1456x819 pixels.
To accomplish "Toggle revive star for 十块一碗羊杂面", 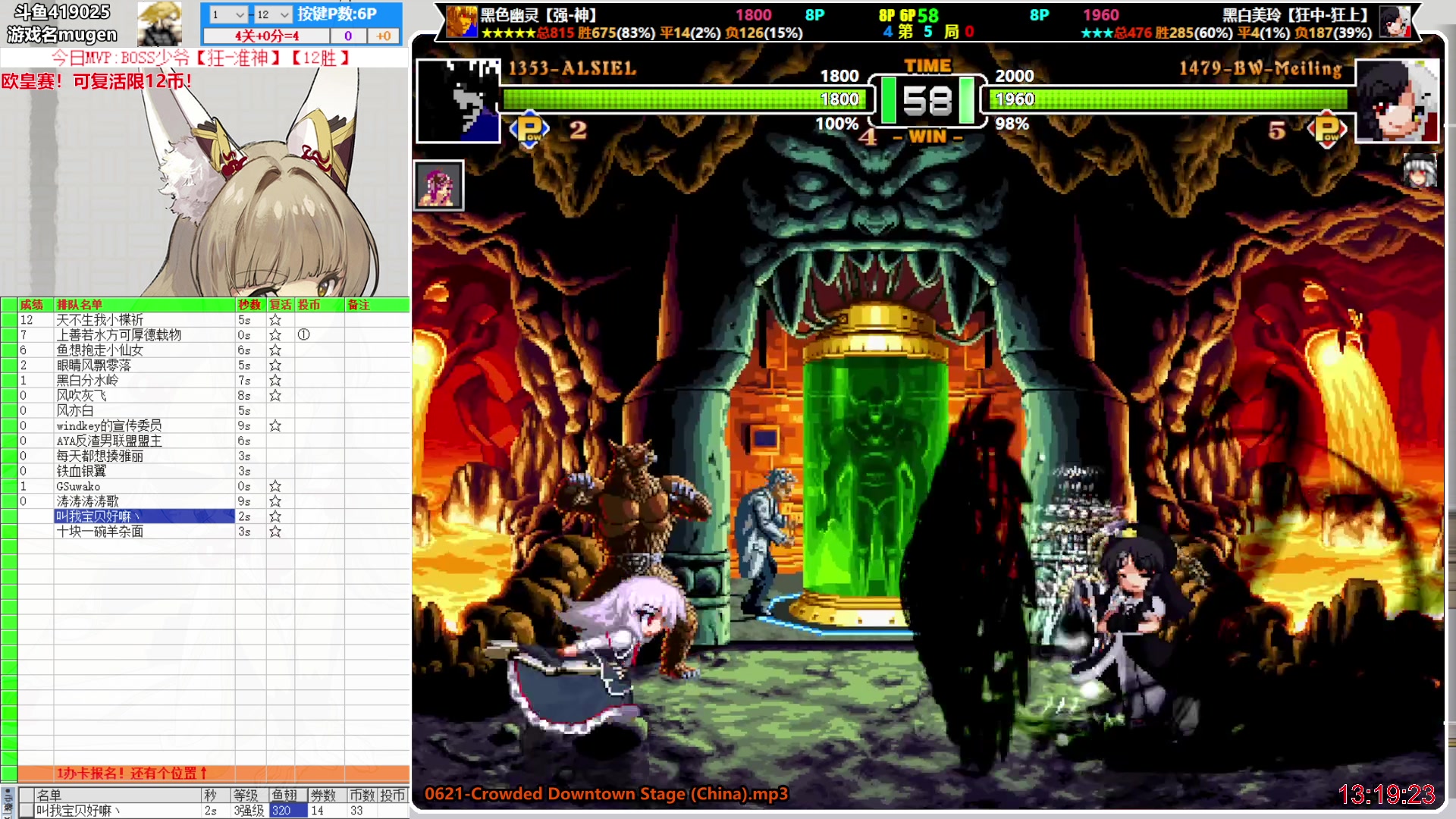I will click(275, 532).
